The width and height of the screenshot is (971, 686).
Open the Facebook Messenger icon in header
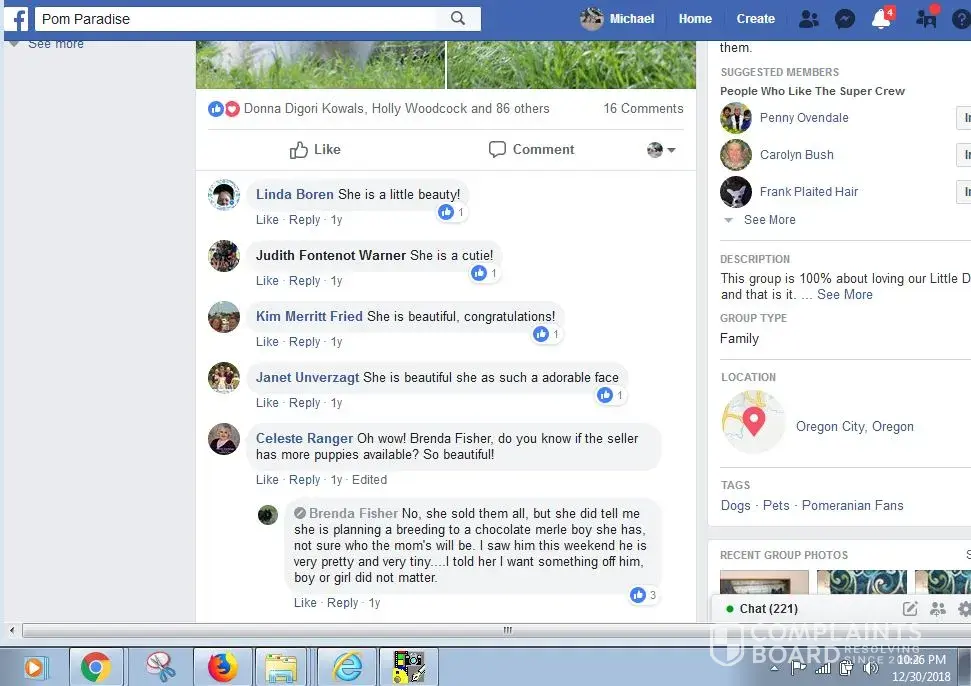tap(845, 19)
